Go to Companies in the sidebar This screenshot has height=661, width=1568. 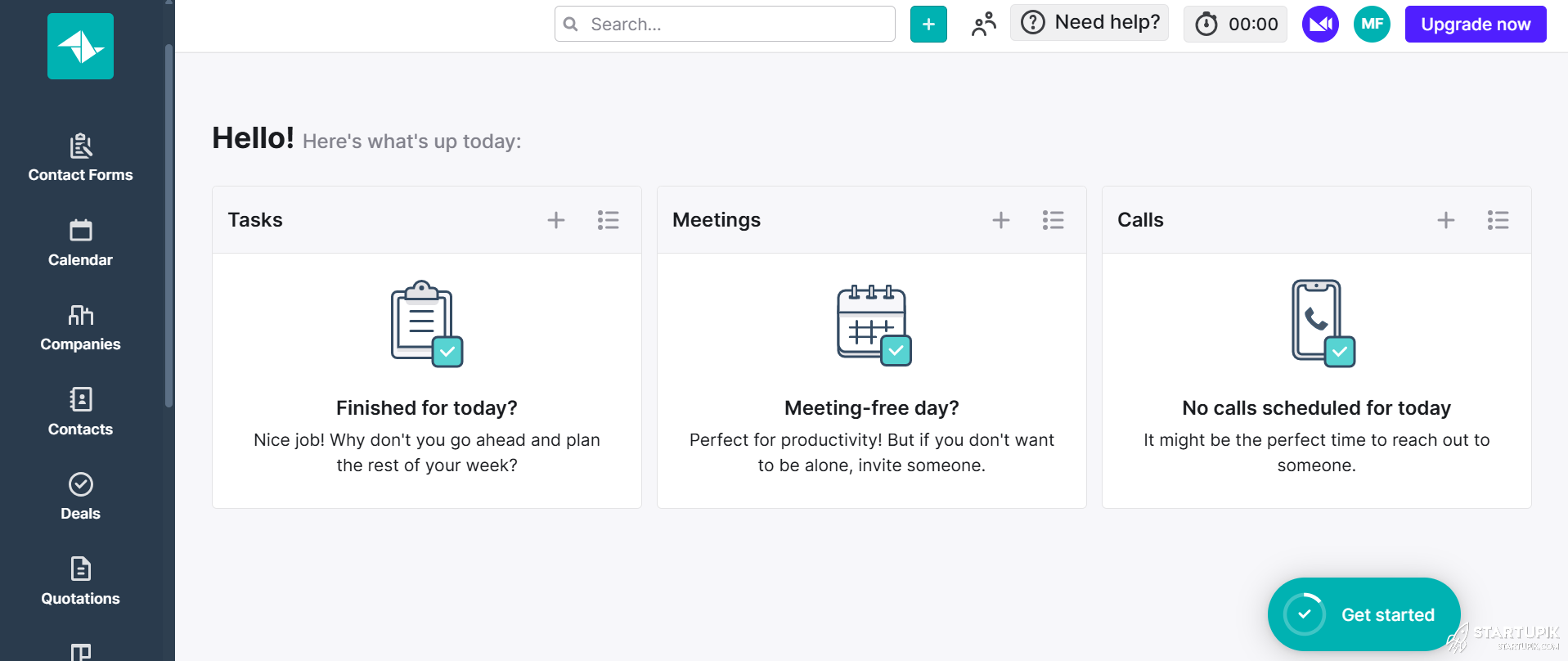click(x=80, y=327)
